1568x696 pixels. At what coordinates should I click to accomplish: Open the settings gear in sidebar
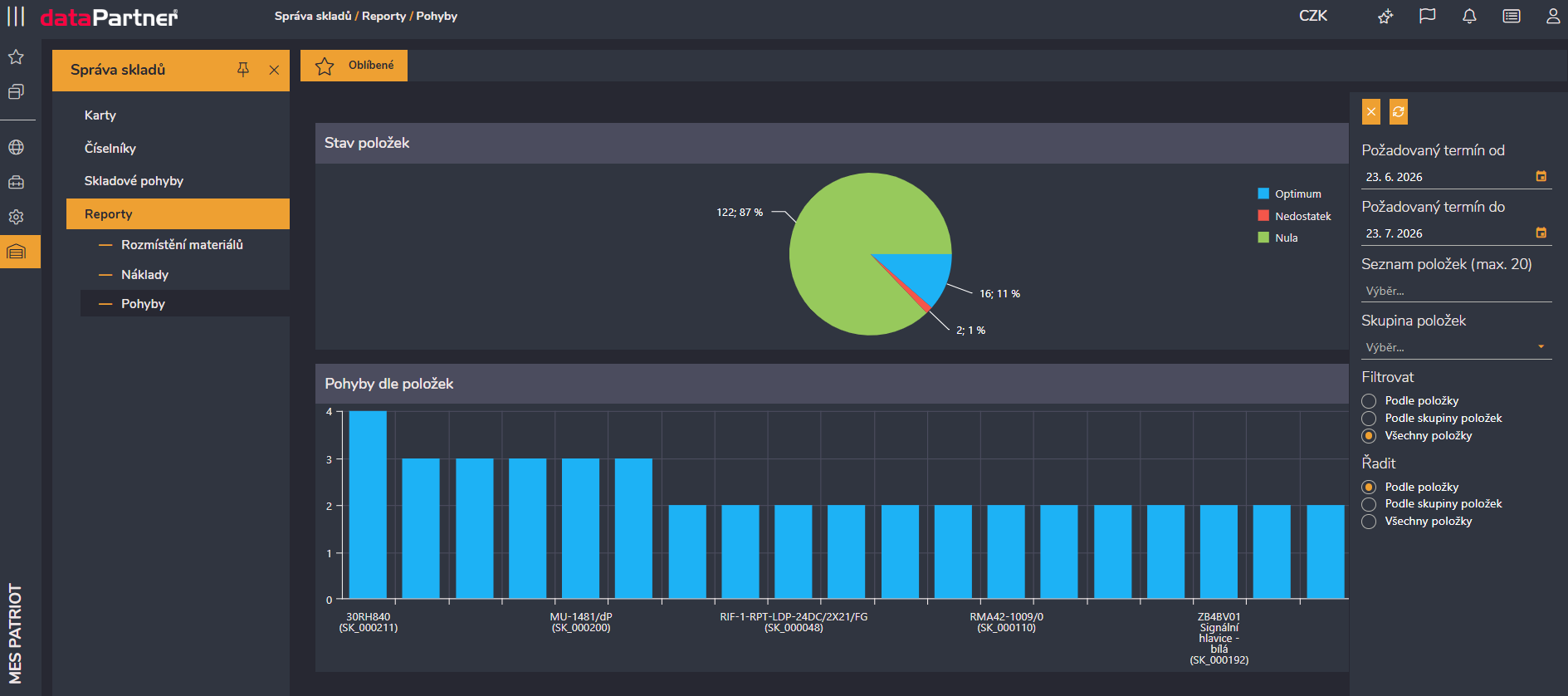16,217
